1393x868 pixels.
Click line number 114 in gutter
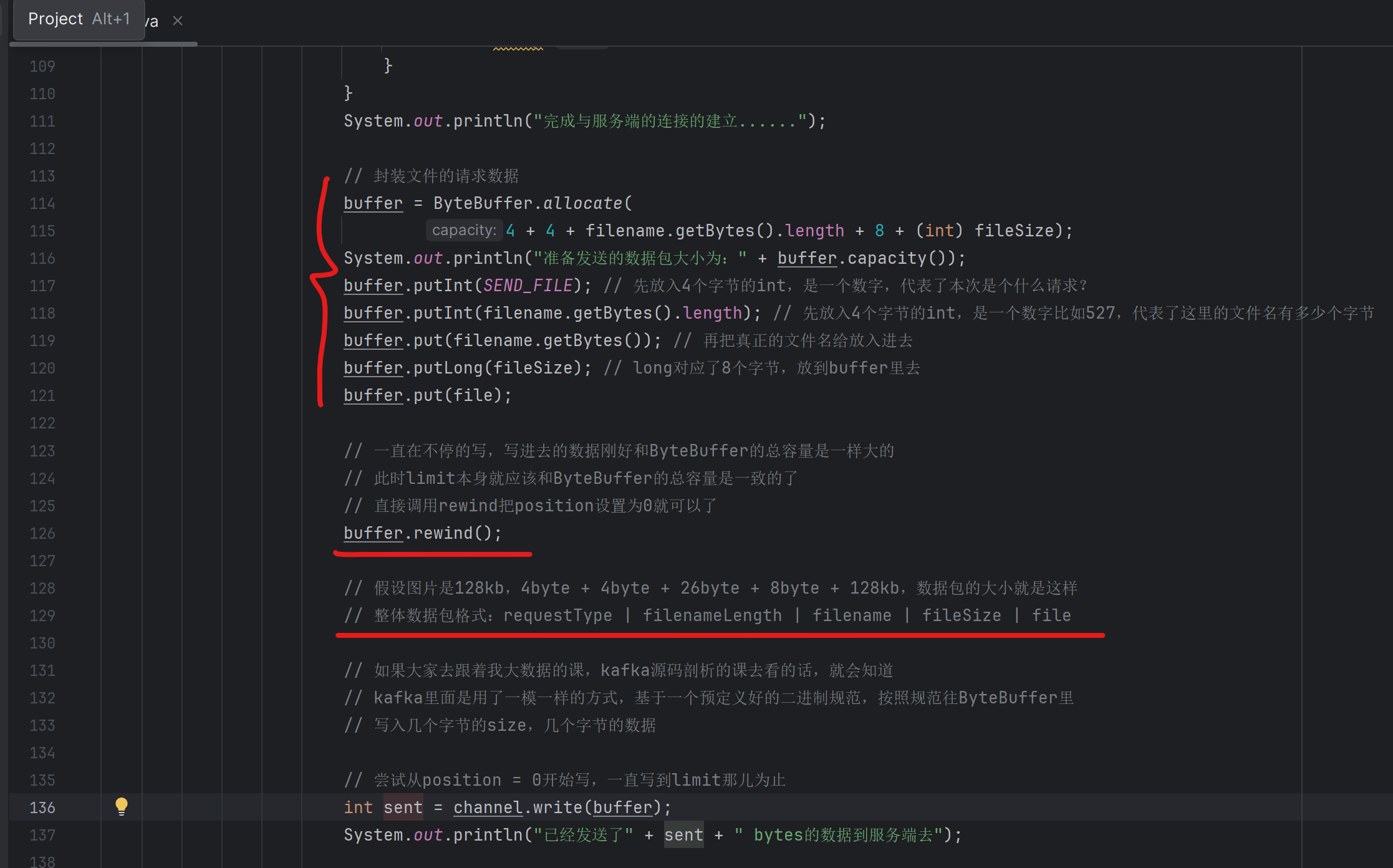42,203
